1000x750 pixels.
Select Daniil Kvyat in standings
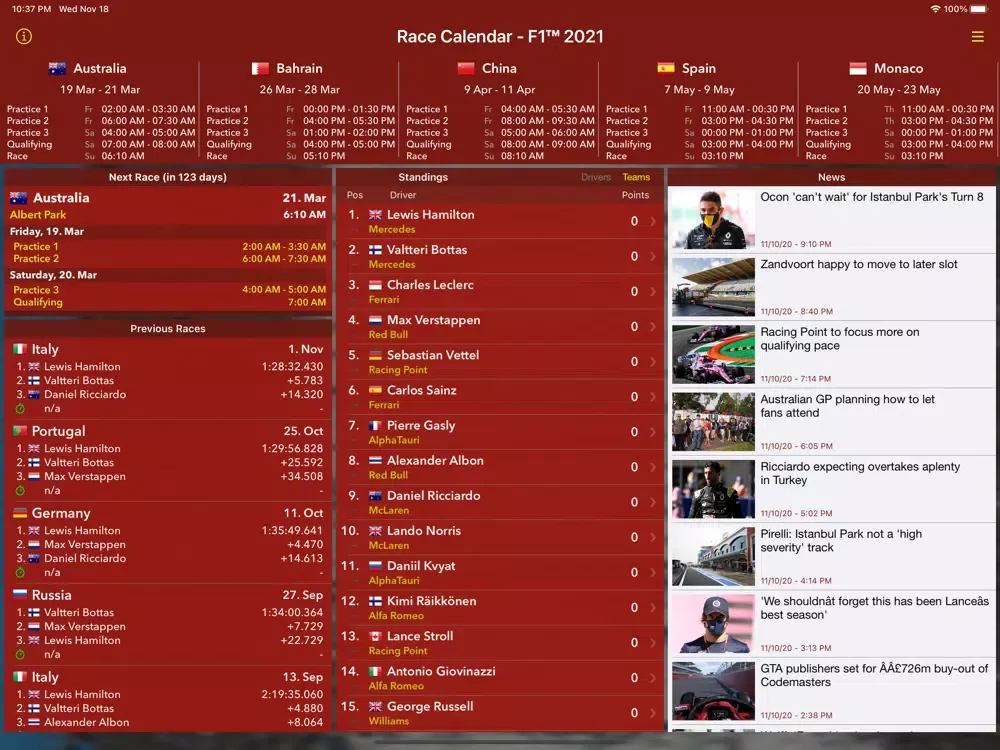tap(500, 572)
